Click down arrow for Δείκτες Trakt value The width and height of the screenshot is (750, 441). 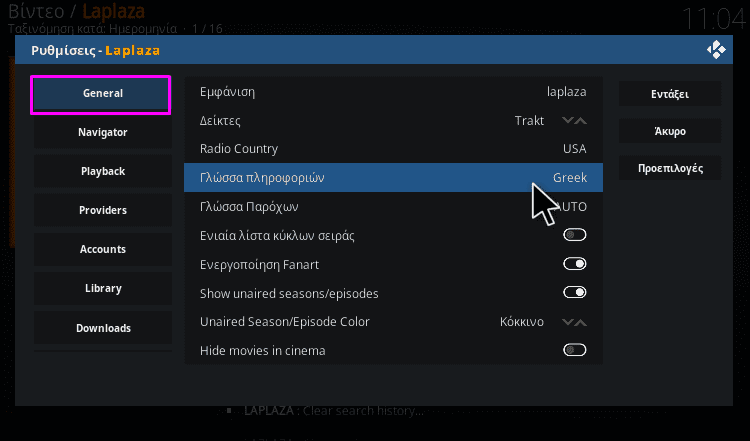[x=567, y=120]
